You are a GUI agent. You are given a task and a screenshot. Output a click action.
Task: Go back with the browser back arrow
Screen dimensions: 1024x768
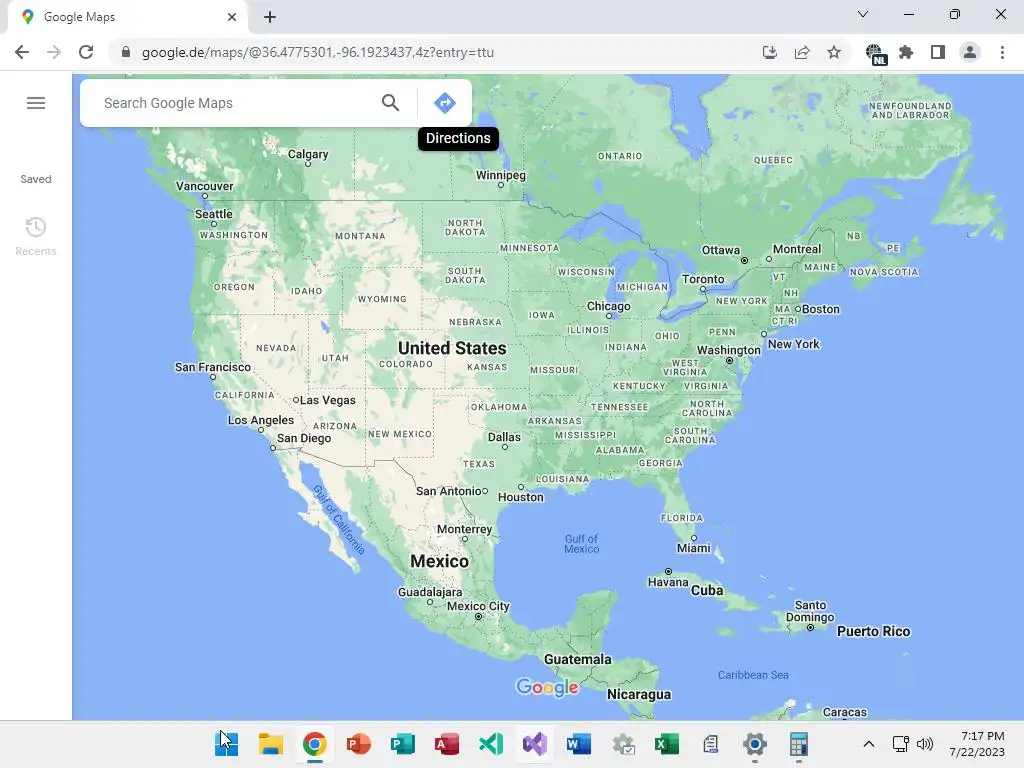(22, 52)
